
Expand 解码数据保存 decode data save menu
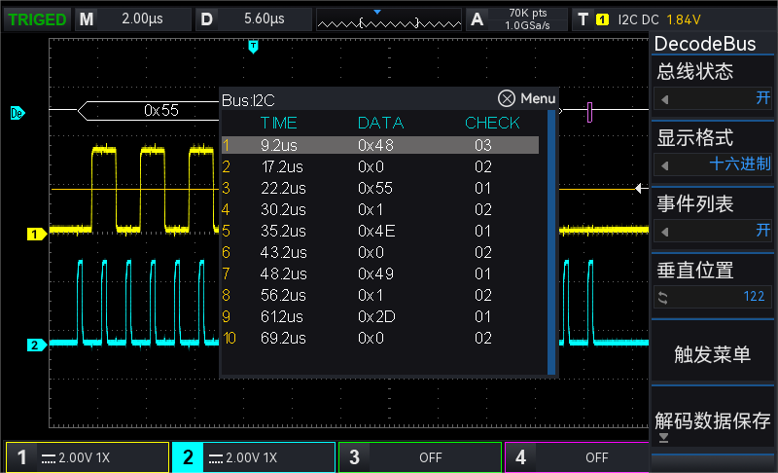point(714,423)
